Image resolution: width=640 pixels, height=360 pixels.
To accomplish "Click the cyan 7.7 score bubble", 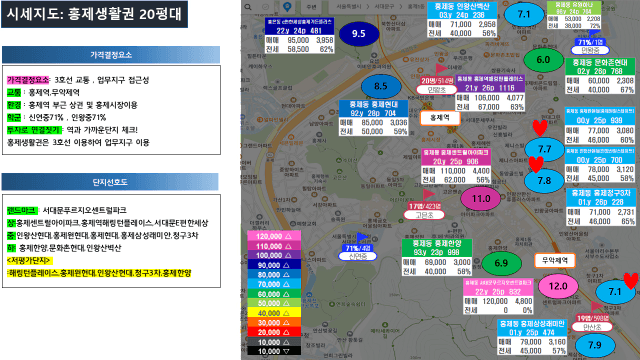I will [545, 149].
